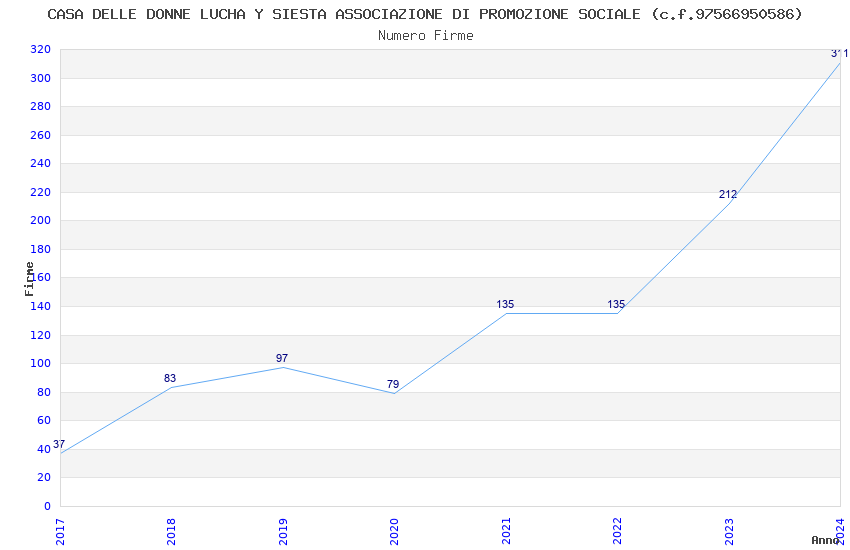This screenshot has height=550, width=850.
Task: Click the y-axis value 200
Action: [x=40, y=220]
